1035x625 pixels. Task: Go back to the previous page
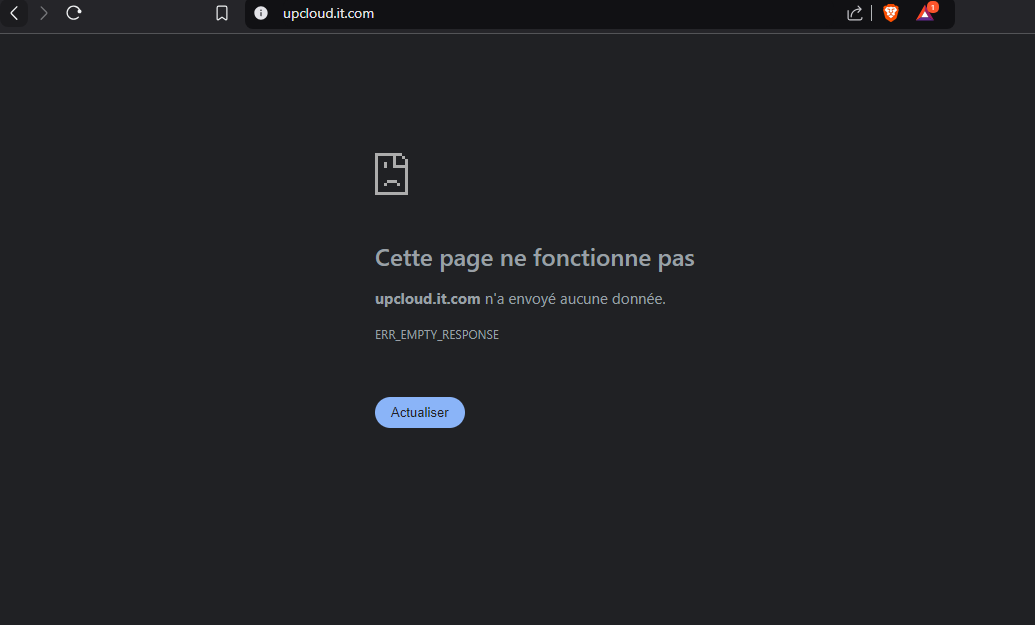14,13
